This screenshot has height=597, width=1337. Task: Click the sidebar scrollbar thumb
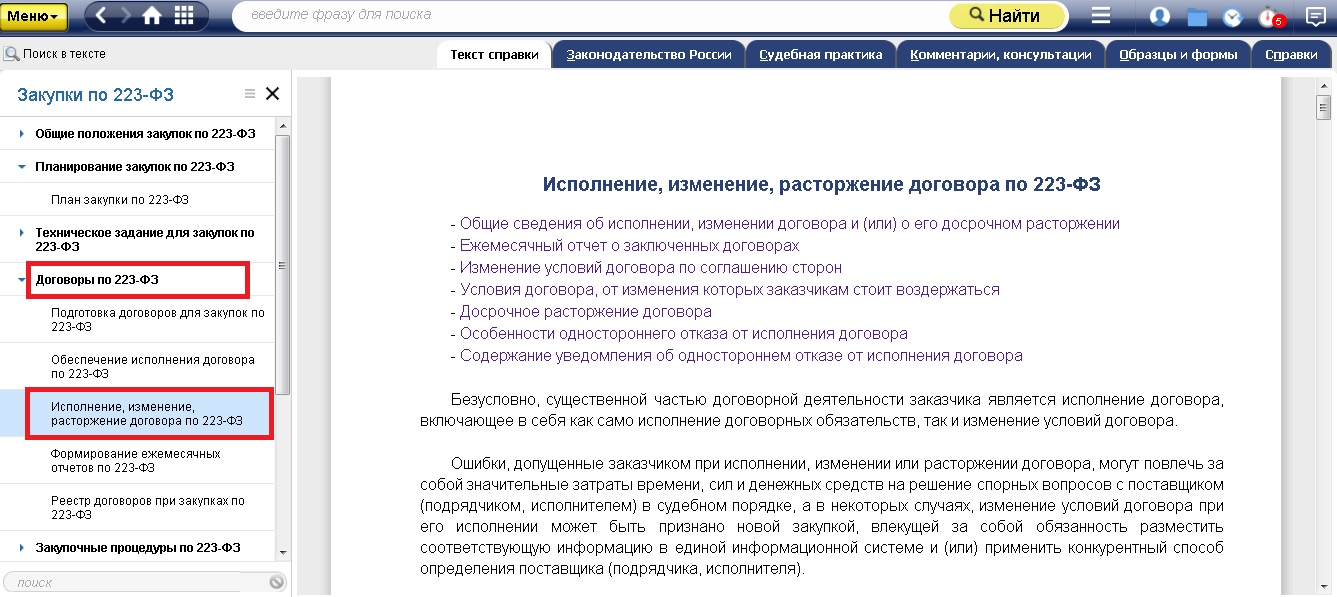click(283, 265)
